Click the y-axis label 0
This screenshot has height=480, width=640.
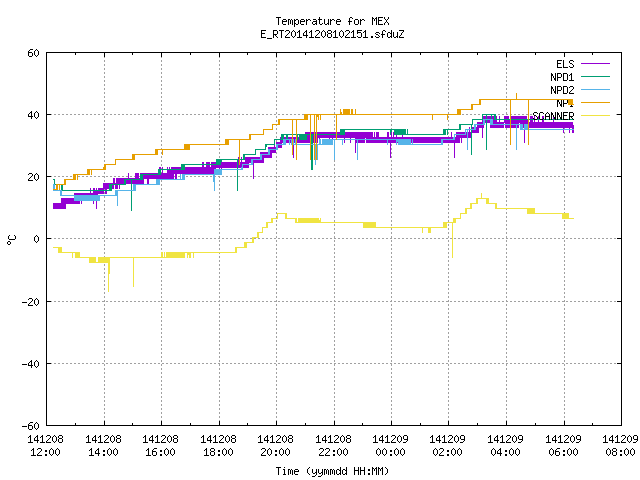(37, 239)
